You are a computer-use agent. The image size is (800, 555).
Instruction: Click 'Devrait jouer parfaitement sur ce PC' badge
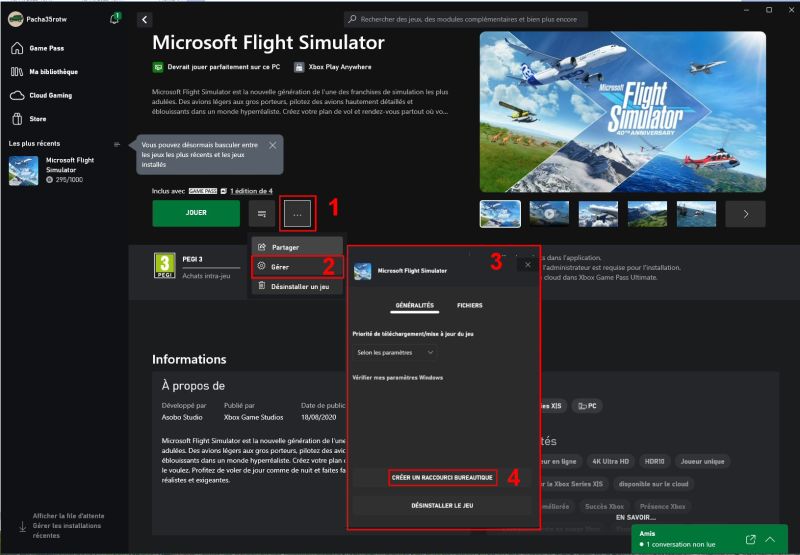[216, 67]
